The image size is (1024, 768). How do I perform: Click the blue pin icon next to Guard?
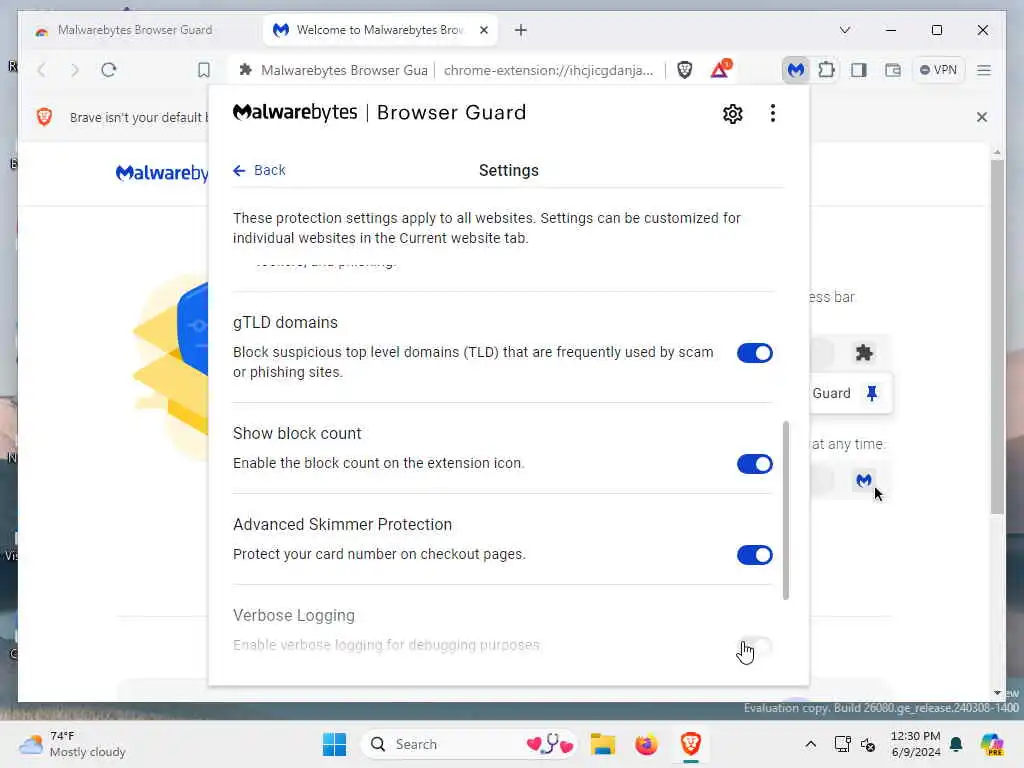coord(872,393)
